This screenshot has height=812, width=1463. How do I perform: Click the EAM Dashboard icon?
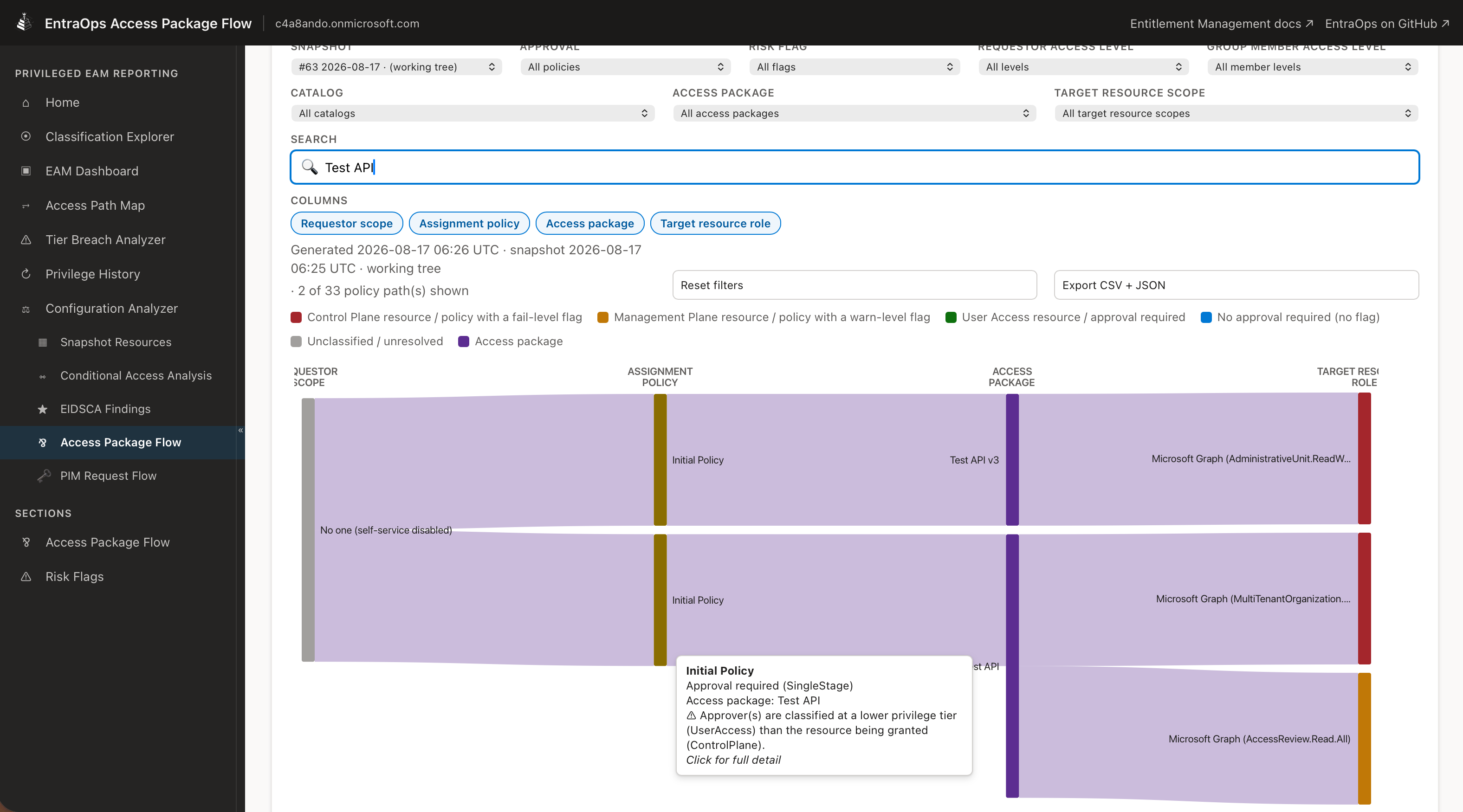(x=26, y=171)
